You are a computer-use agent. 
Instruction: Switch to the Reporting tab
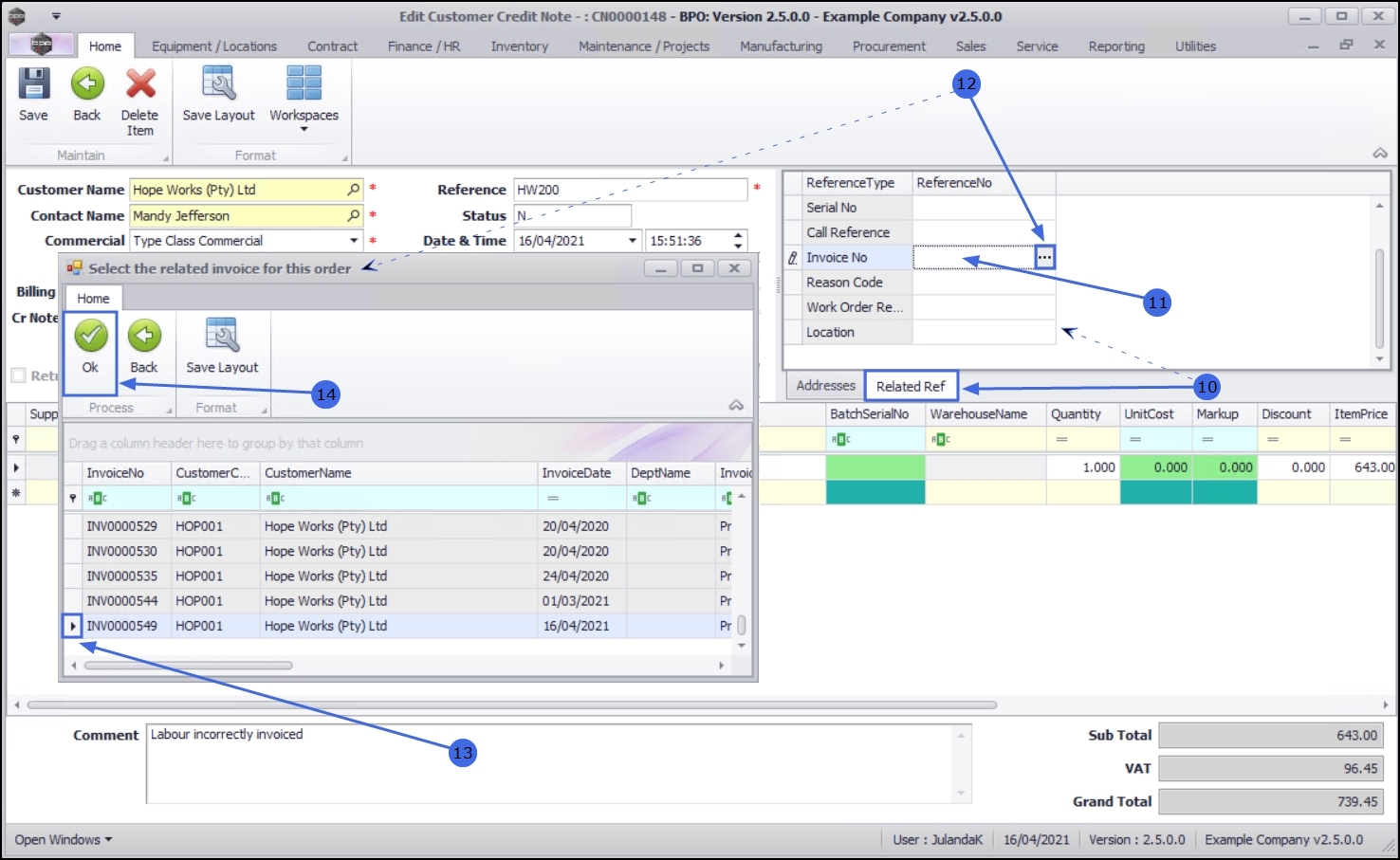pos(1116,46)
